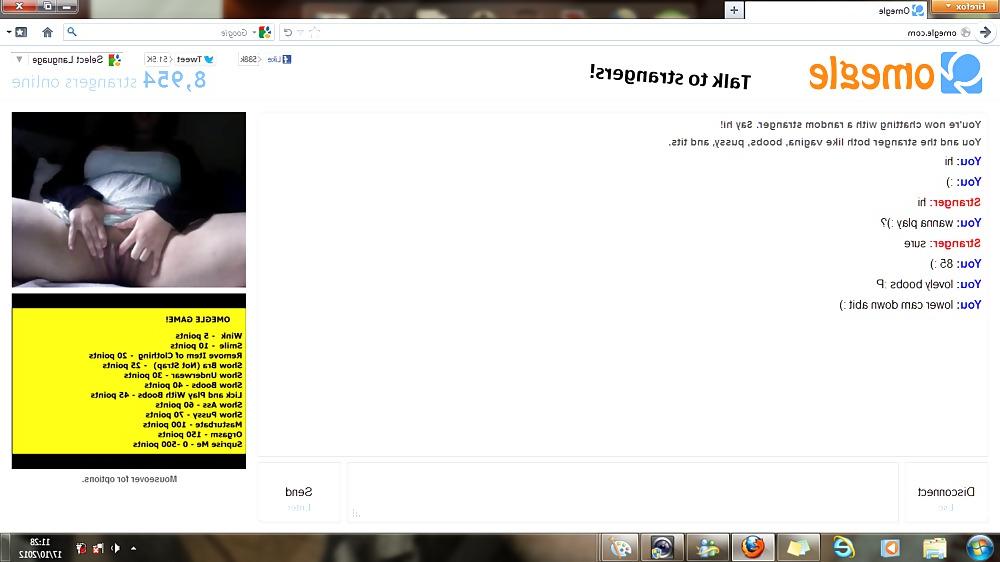The image size is (1000, 562).
Task: Select the Omegle browser tab
Action: [x=837, y=10]
